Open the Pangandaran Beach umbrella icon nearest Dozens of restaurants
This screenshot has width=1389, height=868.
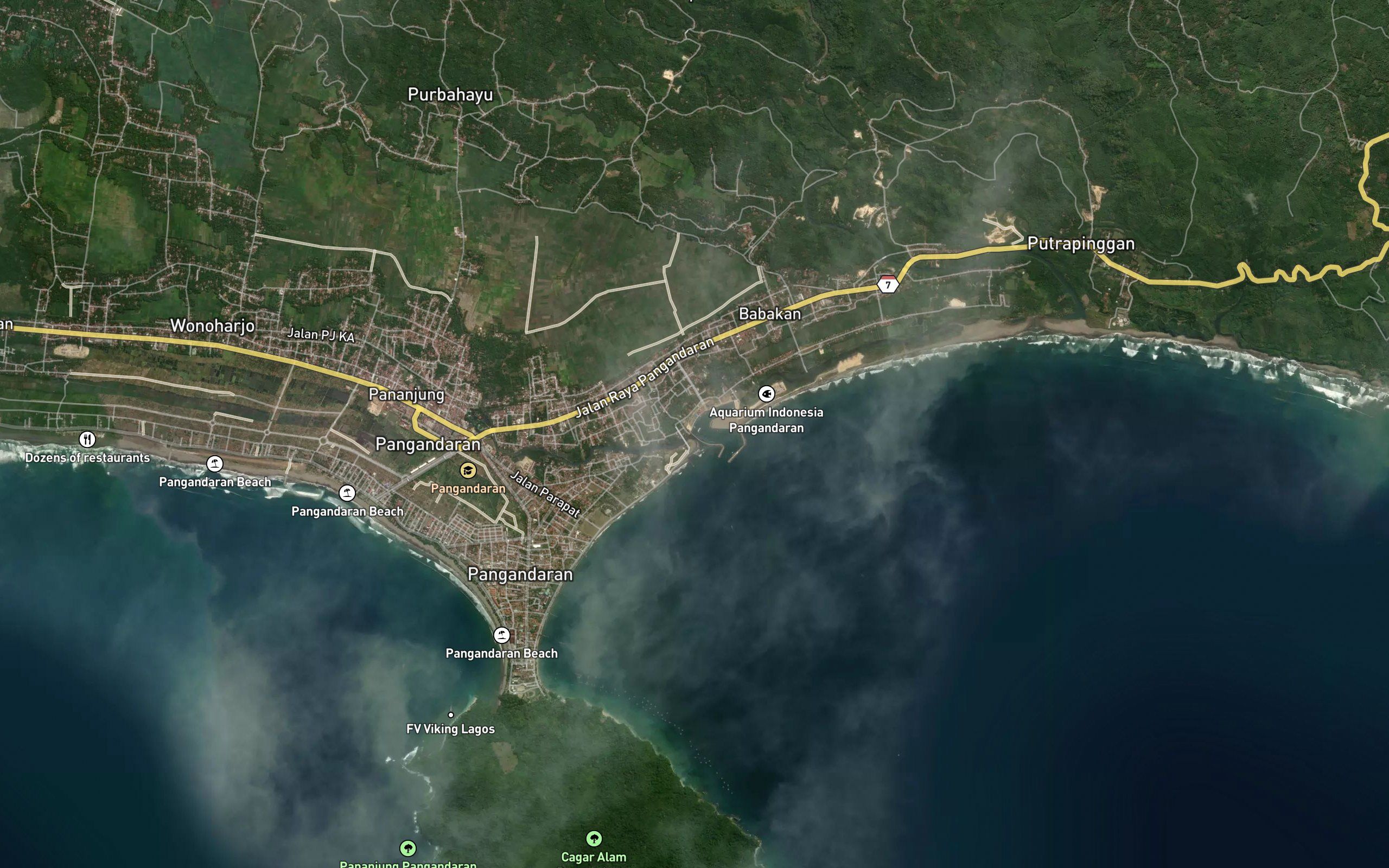215,464
